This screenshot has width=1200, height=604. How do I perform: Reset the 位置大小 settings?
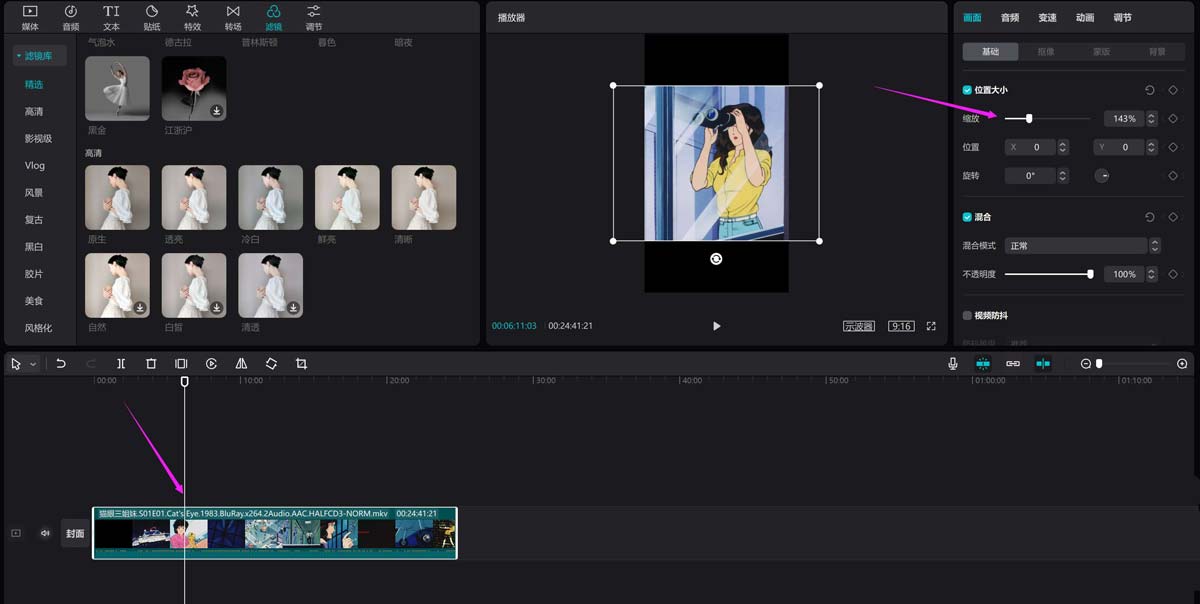point(1150,90)
